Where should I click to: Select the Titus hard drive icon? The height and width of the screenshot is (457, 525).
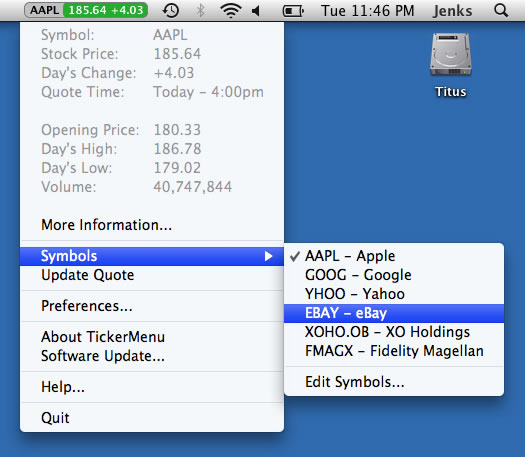point(451,65)
